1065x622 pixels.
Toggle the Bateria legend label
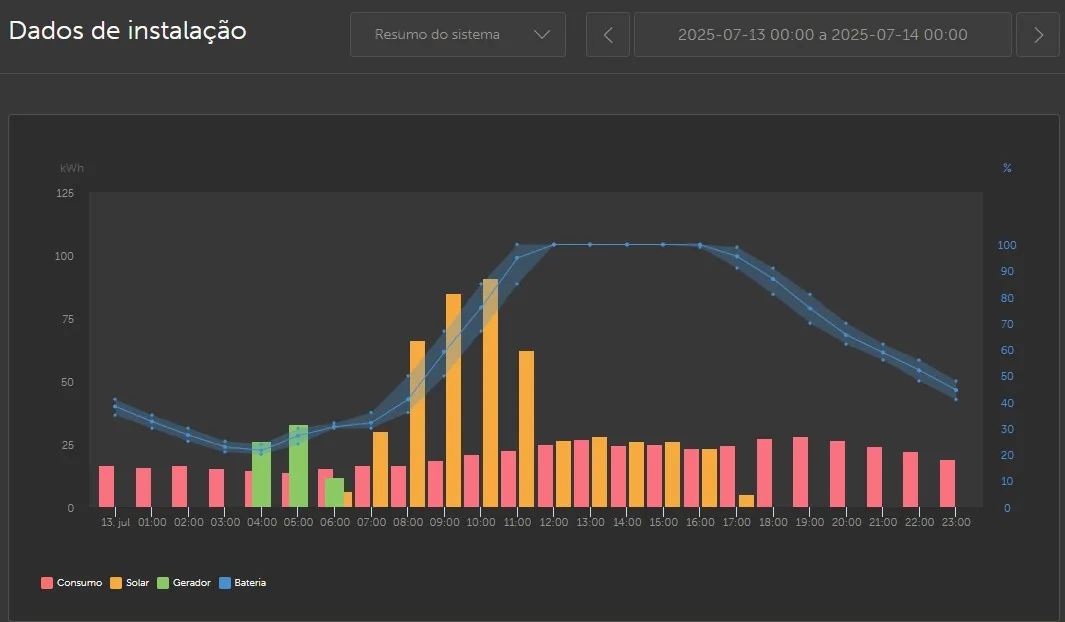click(250, 582)
